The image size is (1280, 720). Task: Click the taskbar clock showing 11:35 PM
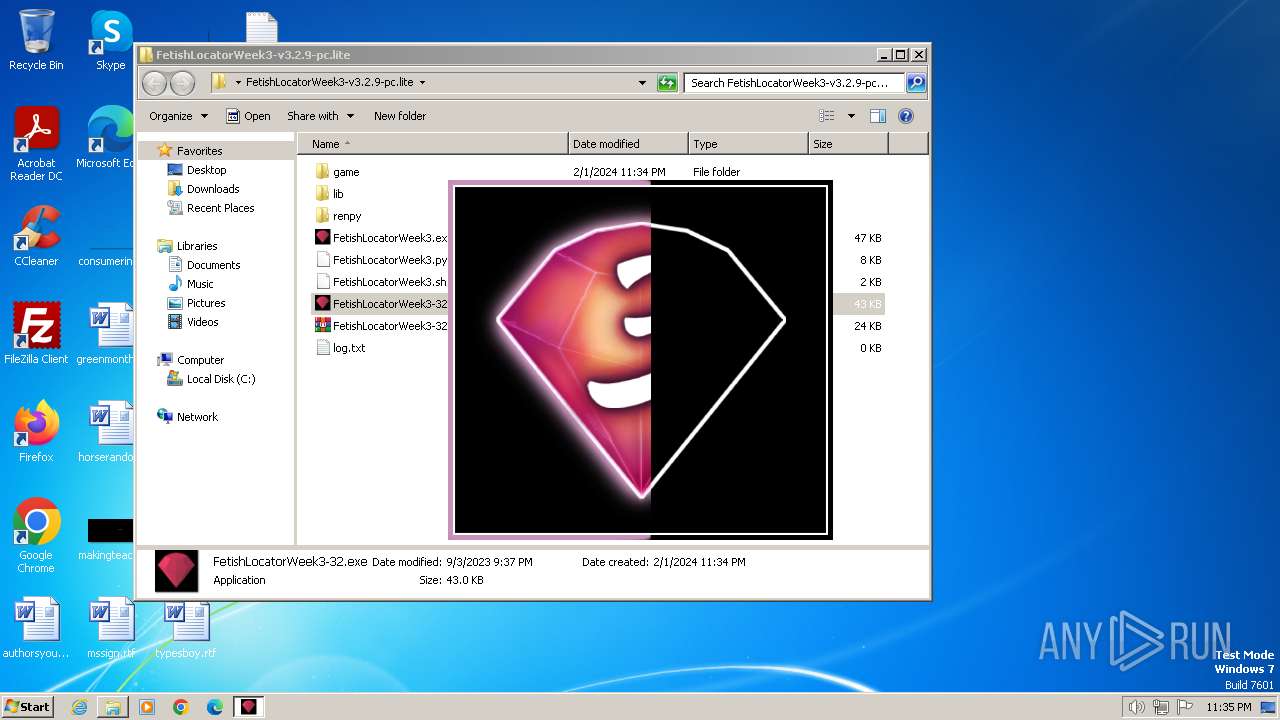(1228, 707)
